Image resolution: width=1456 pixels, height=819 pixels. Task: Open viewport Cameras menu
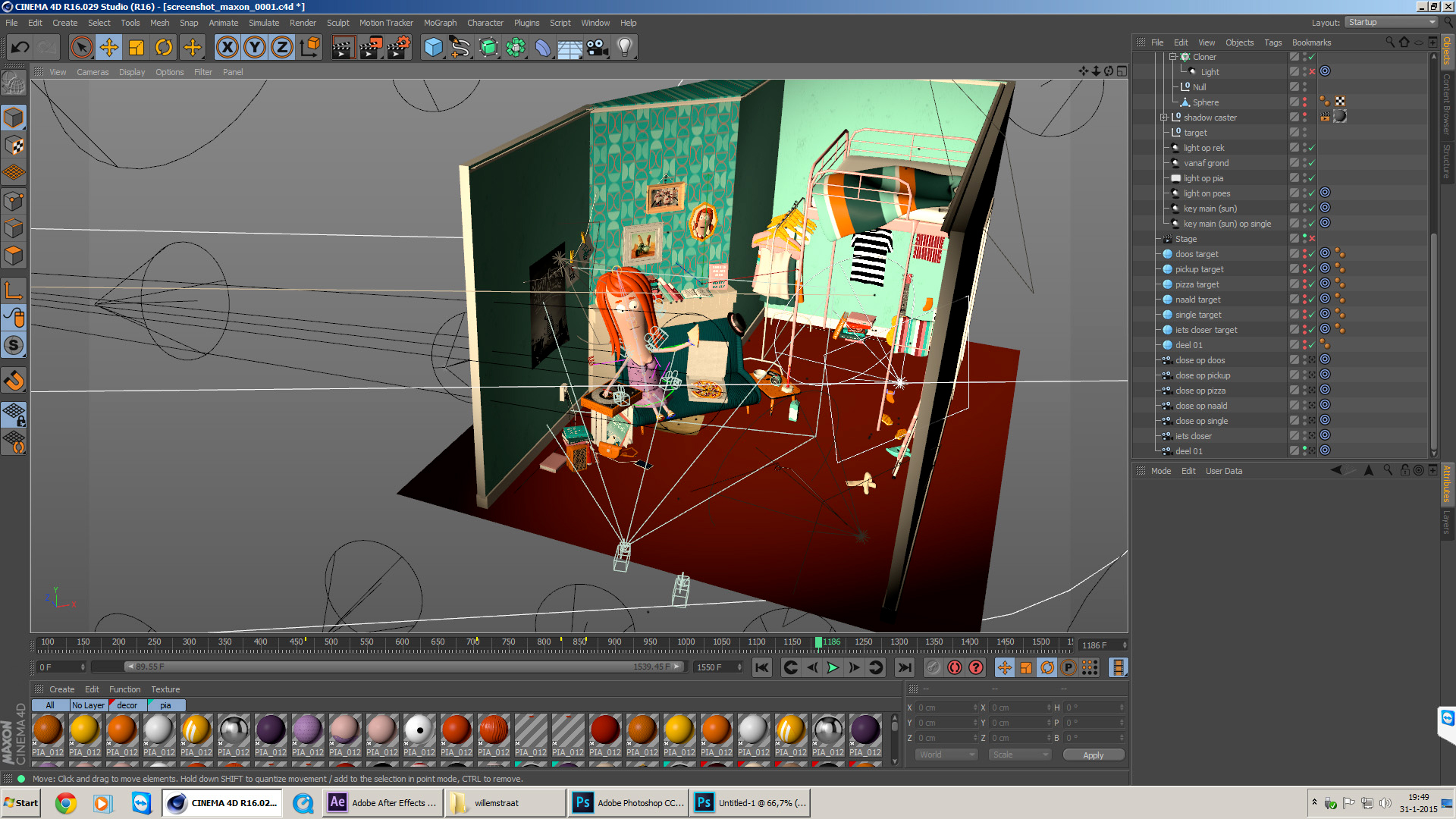93,72
